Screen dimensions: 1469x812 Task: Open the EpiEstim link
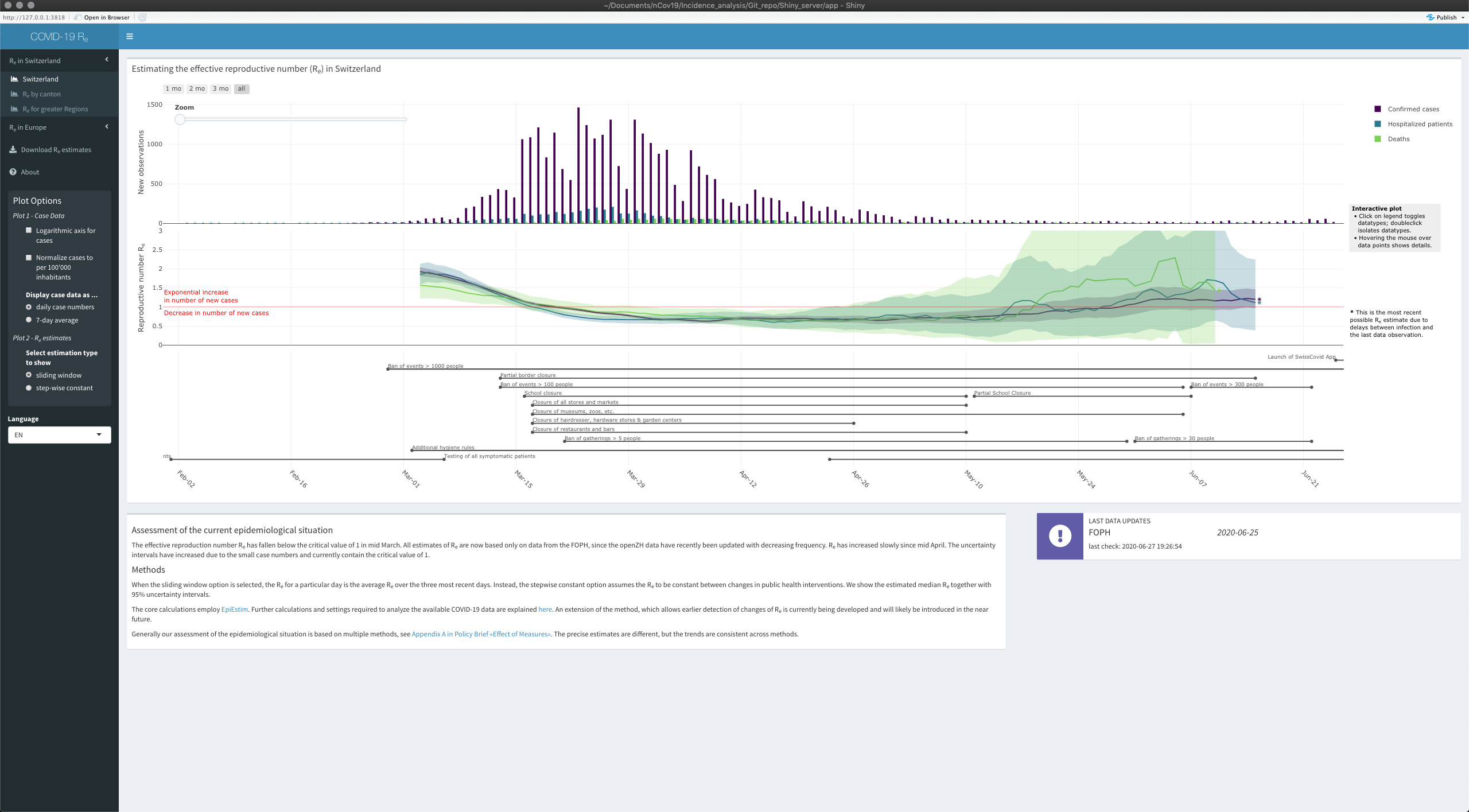[x=234, y=609]
